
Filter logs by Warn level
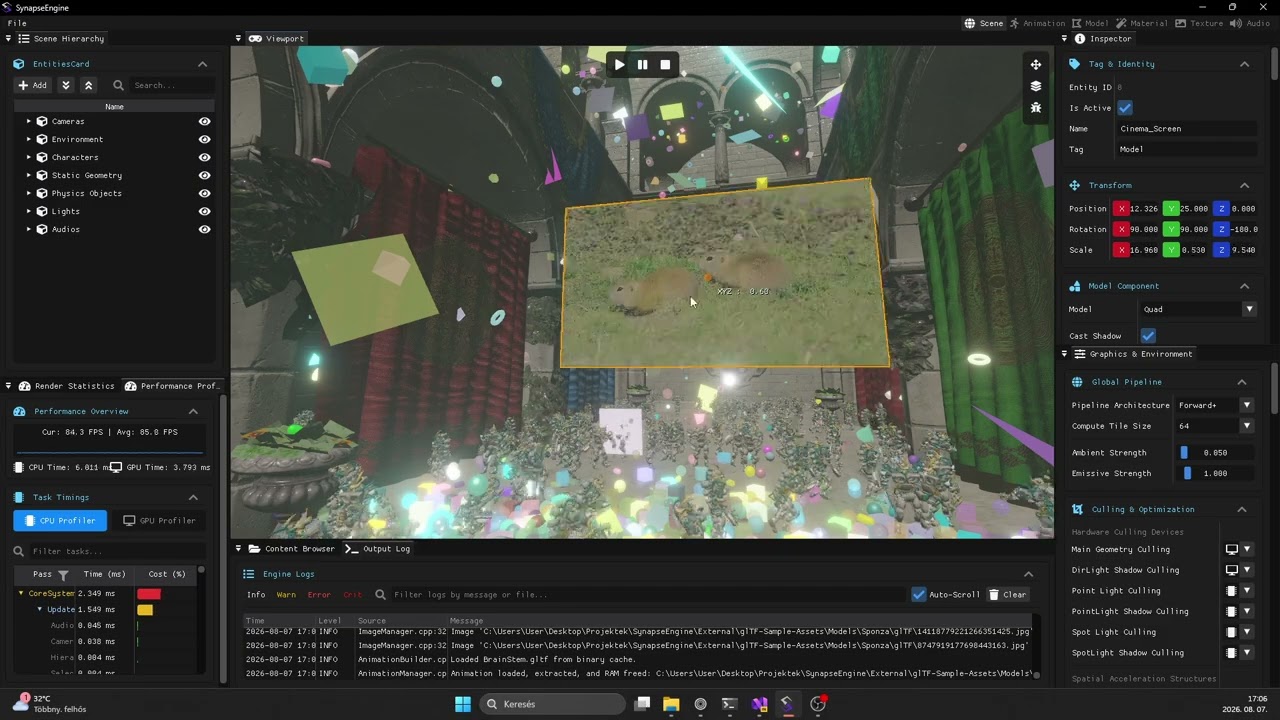[x=286, y=595]
